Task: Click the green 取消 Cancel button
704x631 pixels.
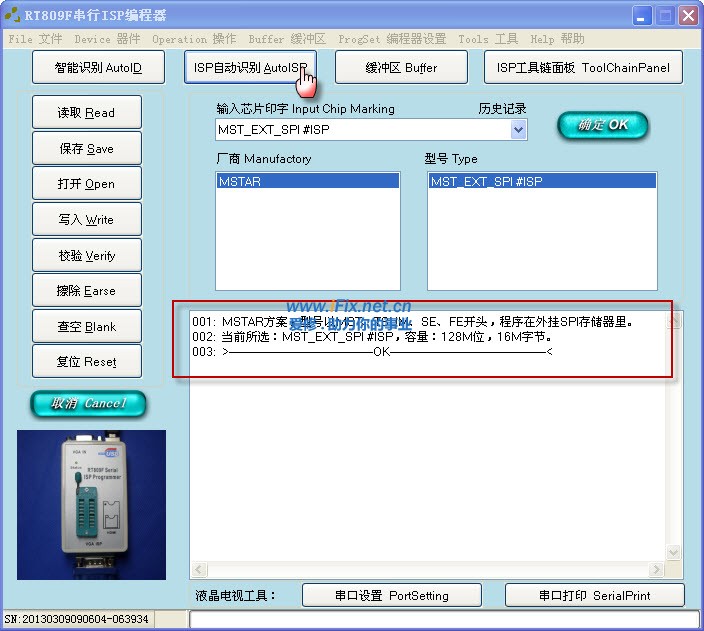Action: (89, 403)
